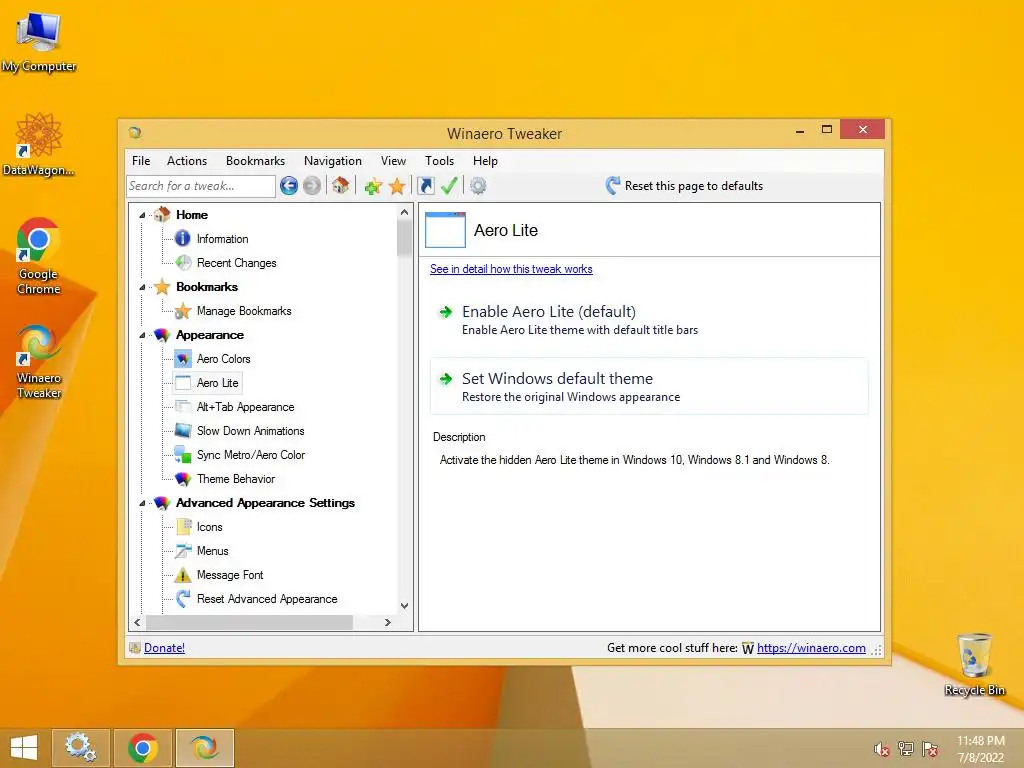1024x768 pixels.
Task: Collapse the Home tree node
Action: click(x=142, y=215)
